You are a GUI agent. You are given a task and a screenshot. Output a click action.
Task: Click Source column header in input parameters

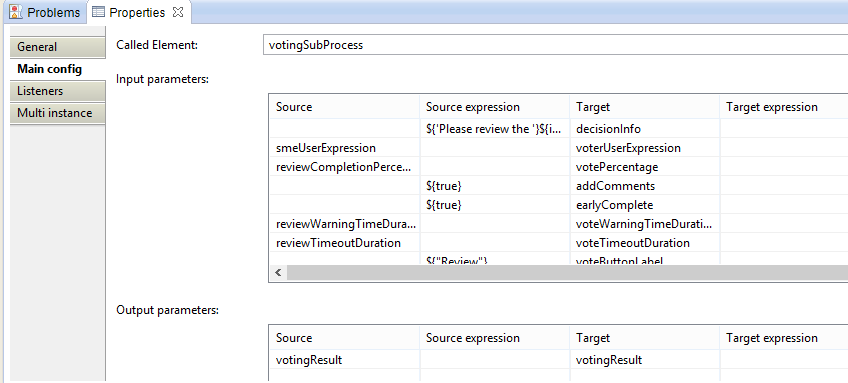tap(344, 107)
